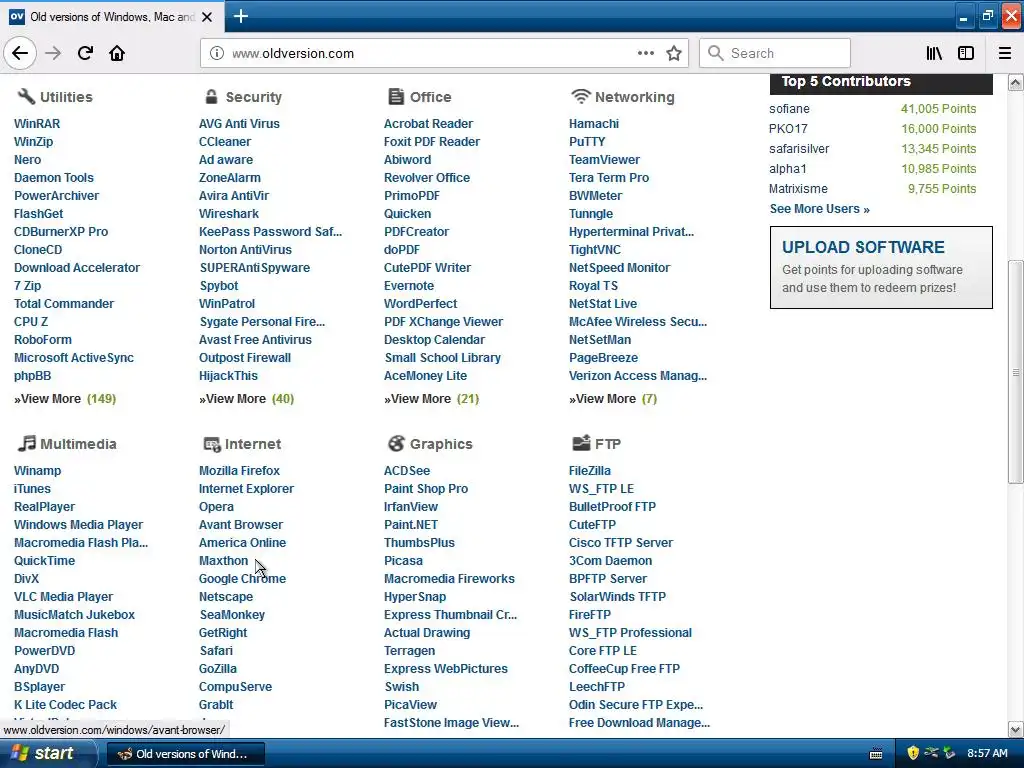1024x768 pixels.
Task: Open the Mozilla Firefox link
Action: click(239, 470)
